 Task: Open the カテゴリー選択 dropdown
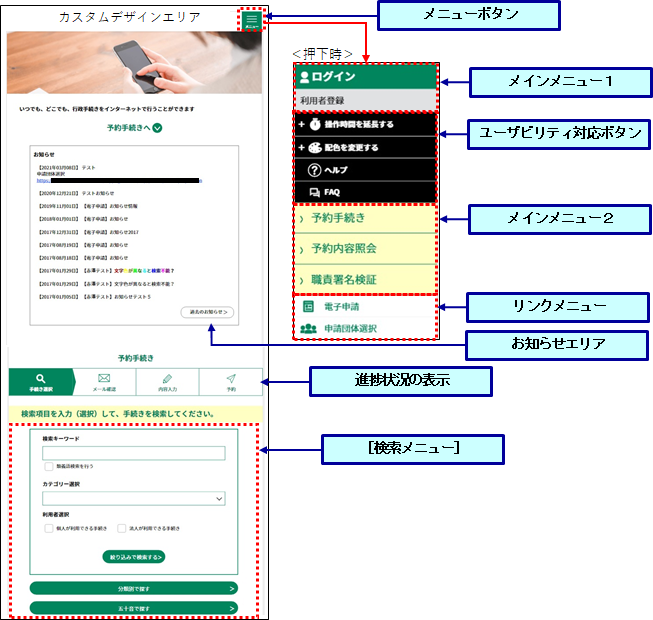[134, 498]
